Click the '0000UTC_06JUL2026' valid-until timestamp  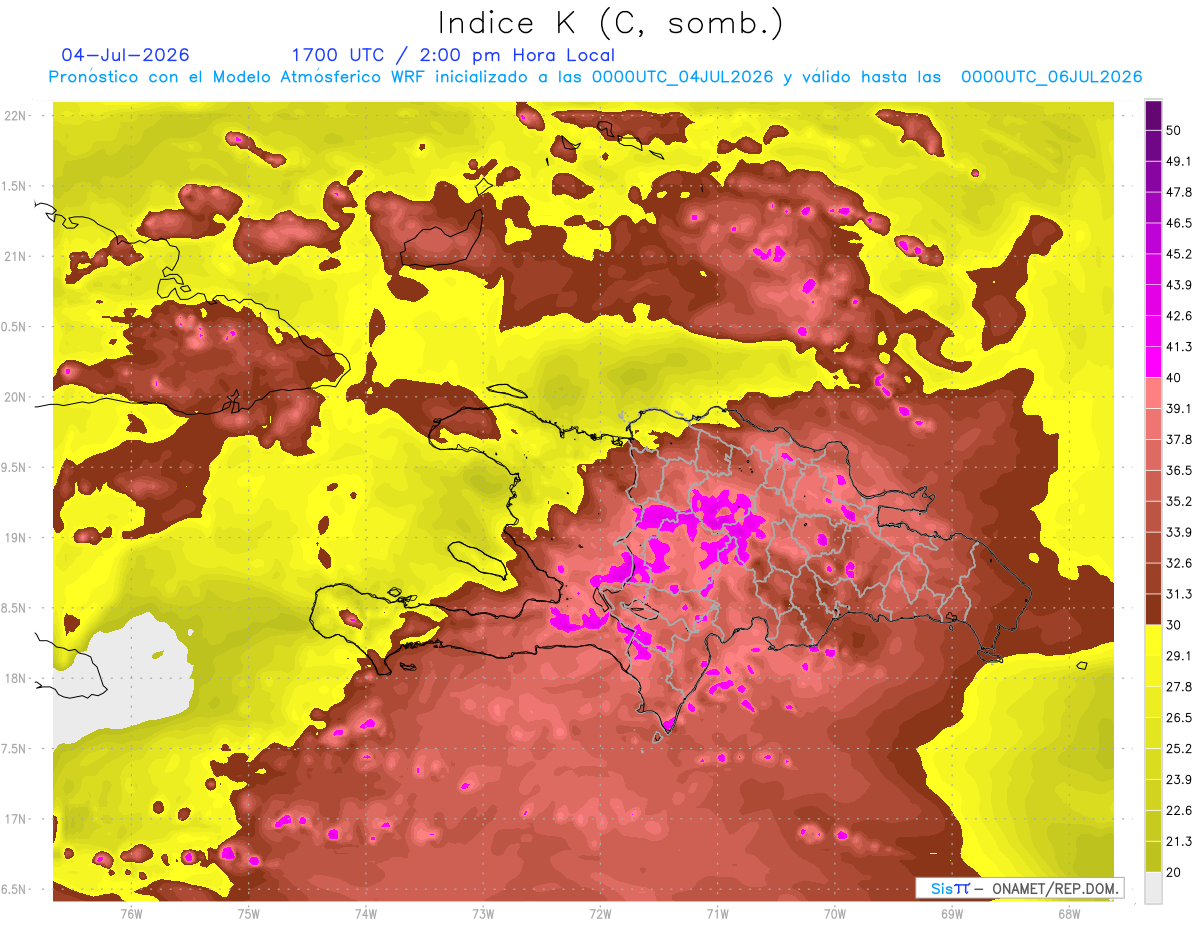[x=1052, y=77]
